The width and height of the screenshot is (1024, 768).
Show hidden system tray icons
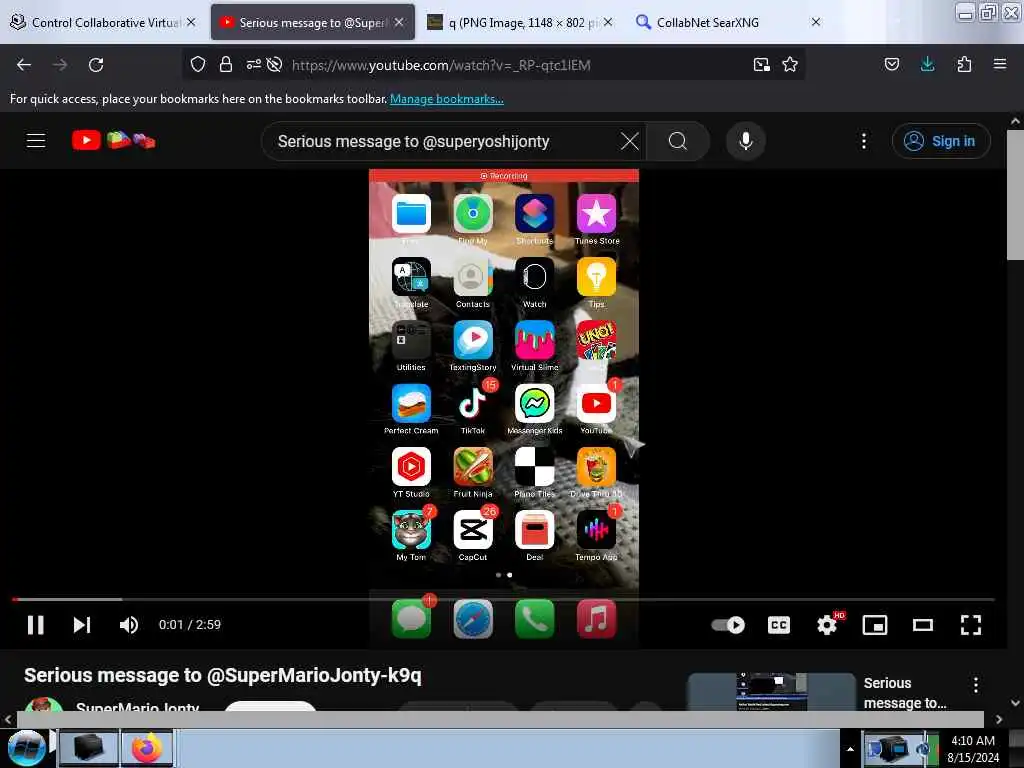[x=850, y=749]
